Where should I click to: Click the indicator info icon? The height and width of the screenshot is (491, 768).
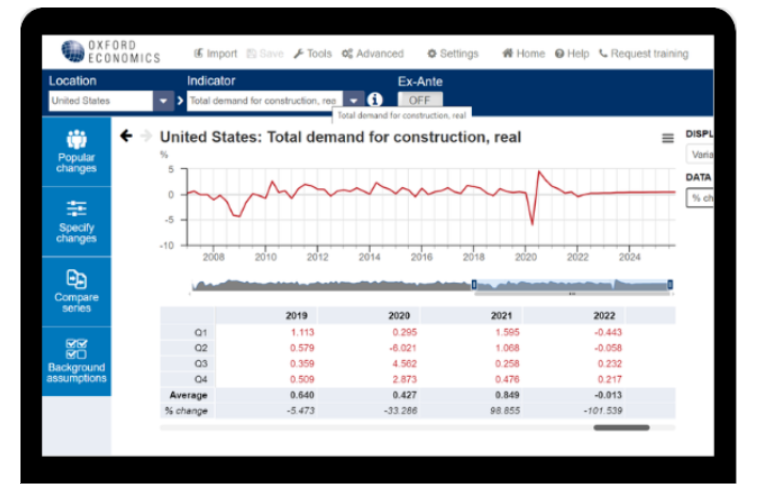375,100
